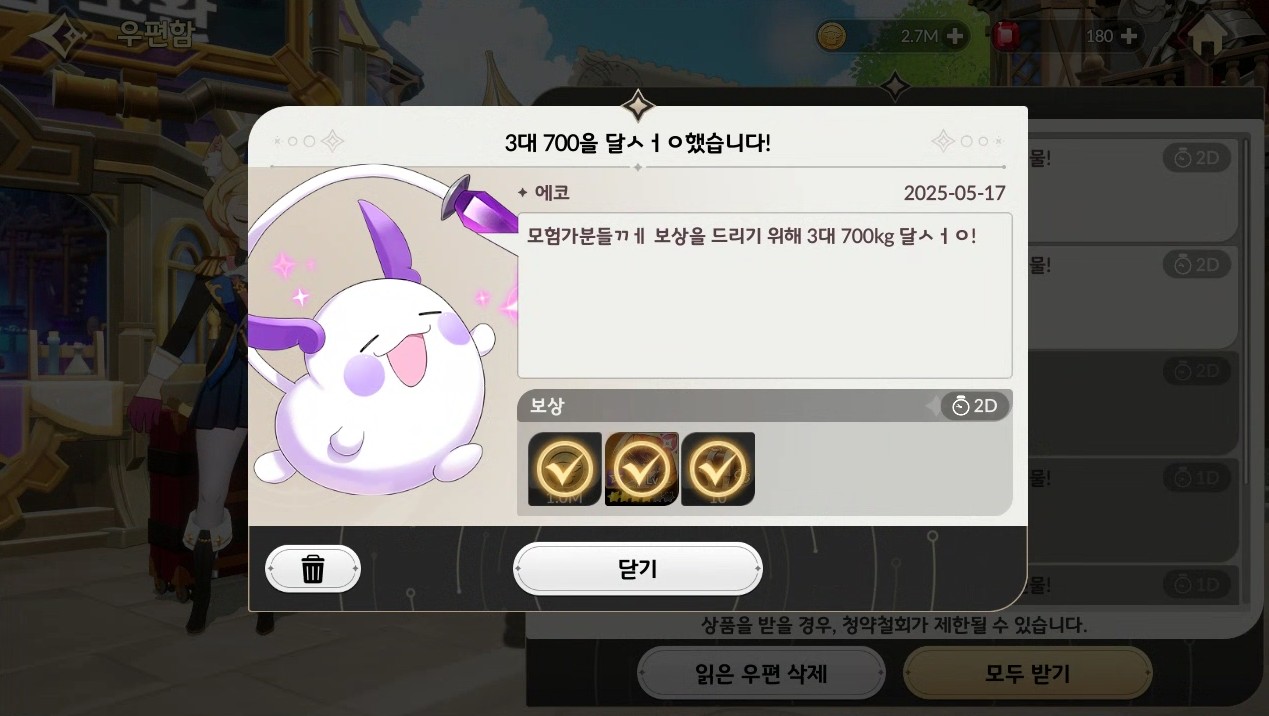Click the 2D timer badge in reward header

(974, 405)
